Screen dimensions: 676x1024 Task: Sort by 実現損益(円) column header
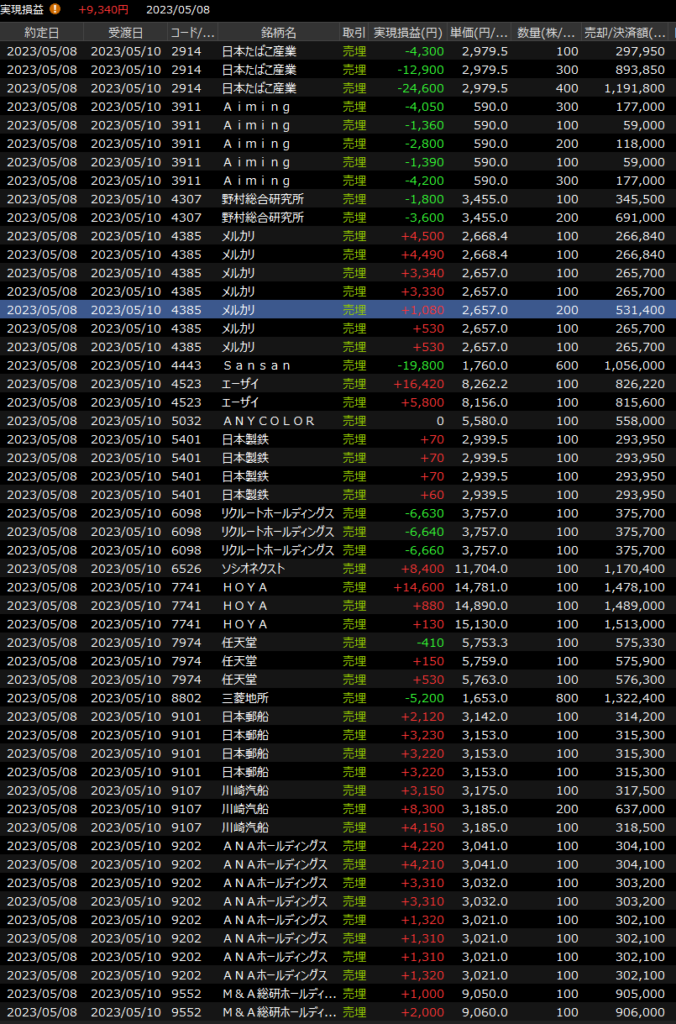(408, 32)
